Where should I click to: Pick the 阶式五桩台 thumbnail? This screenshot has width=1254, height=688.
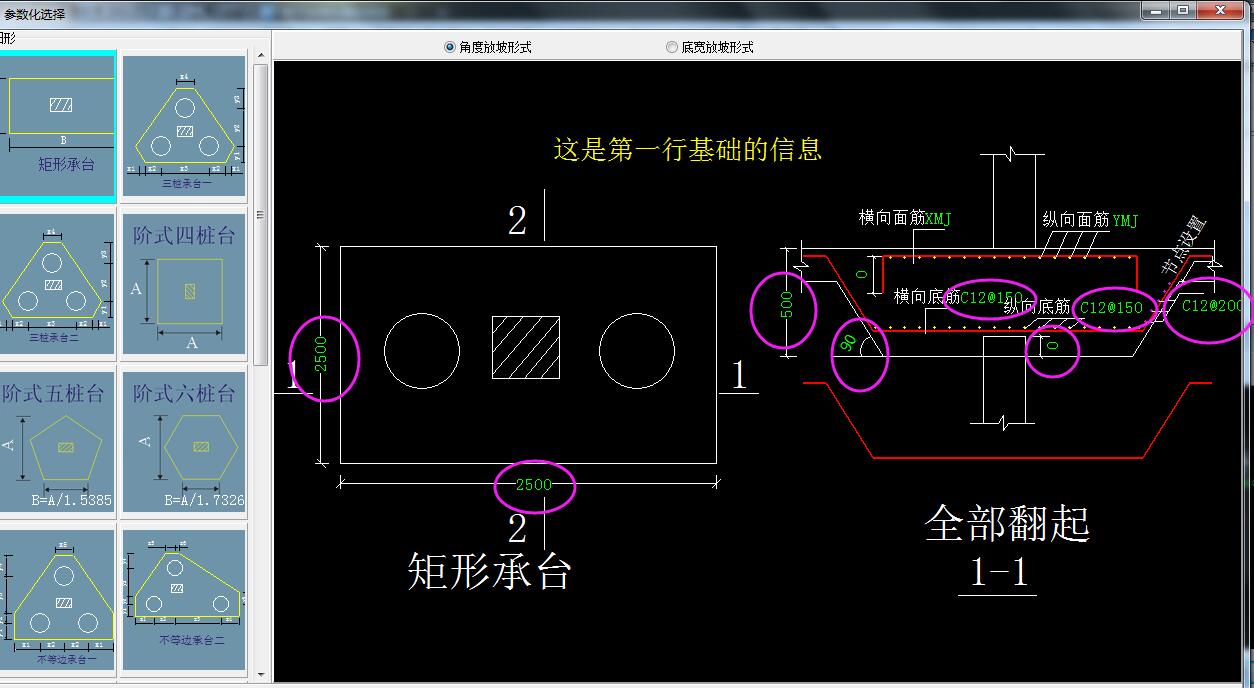[x=57, y=441]
